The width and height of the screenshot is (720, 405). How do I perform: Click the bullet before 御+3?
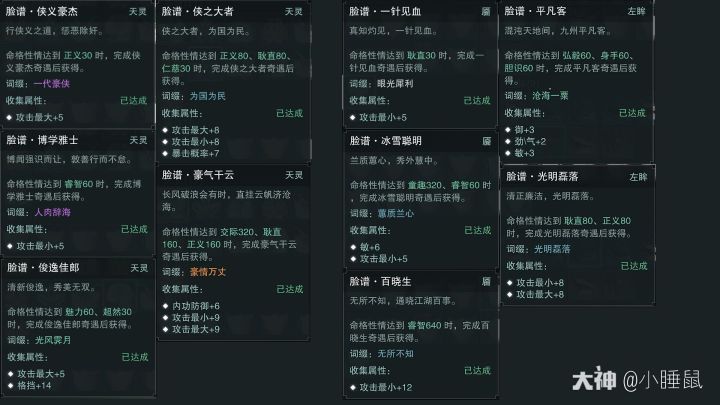pos(509,129)
